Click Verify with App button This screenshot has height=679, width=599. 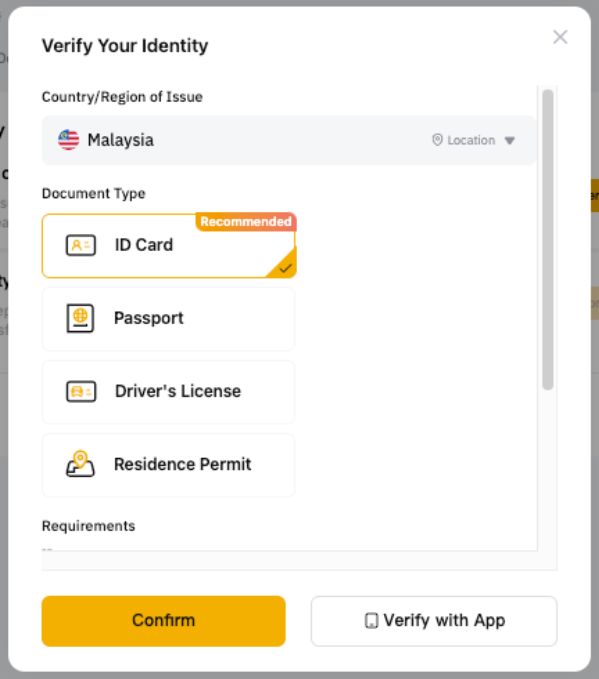(434, 621)
